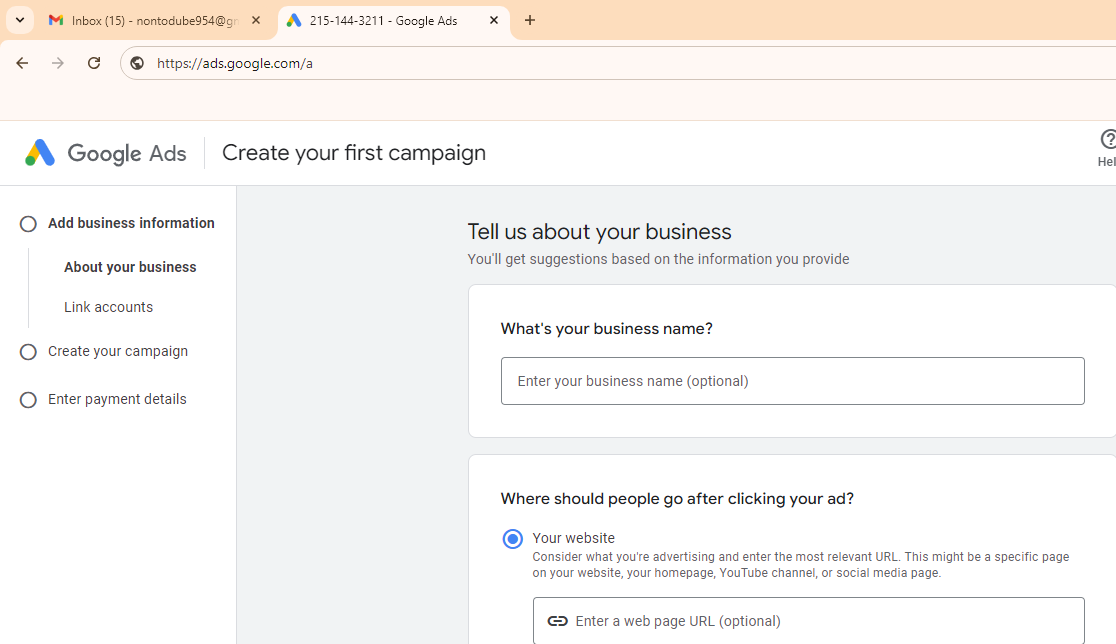Open Link accounts in sidebar
The height and width of the screenshot is (644, 1116).
108,307
